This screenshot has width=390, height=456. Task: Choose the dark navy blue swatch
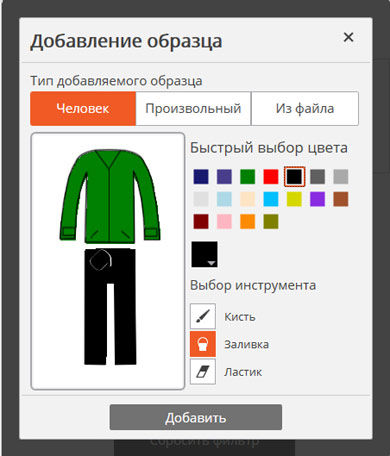[x=201, y=177]
